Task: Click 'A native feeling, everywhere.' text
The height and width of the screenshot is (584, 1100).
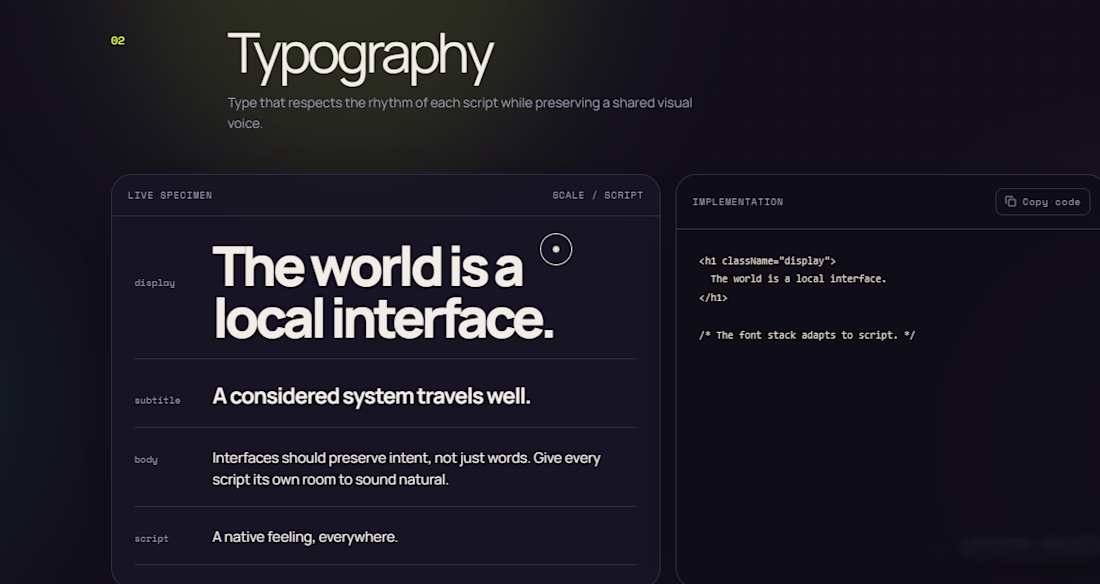Action: point(304,537)
